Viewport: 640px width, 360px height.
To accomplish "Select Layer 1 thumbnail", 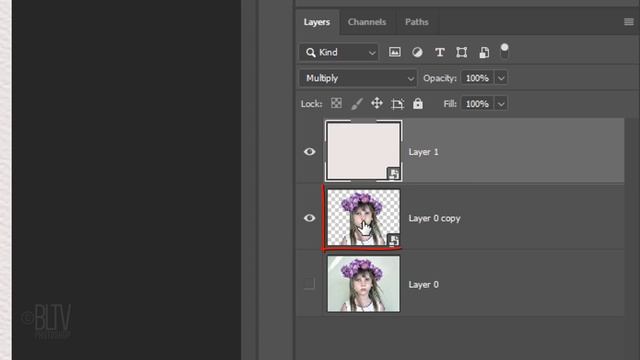I will 363,151.
